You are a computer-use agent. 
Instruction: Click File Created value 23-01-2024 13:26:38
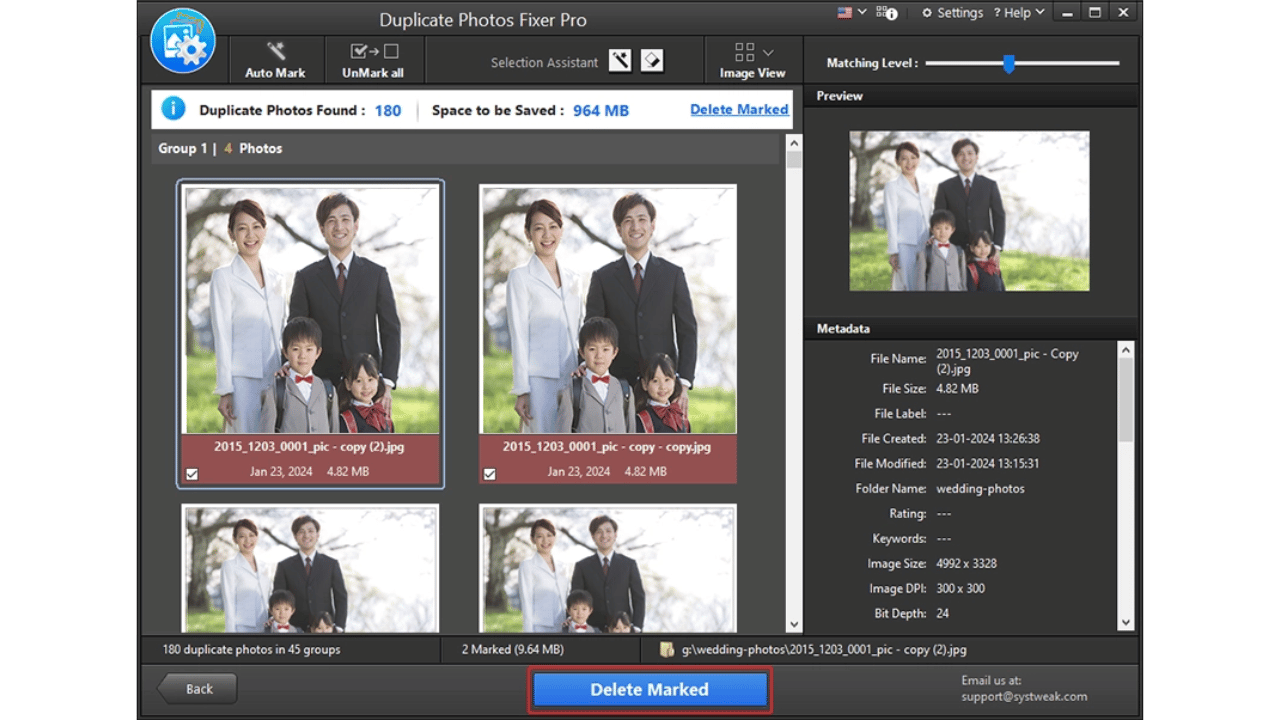[987, 438]
